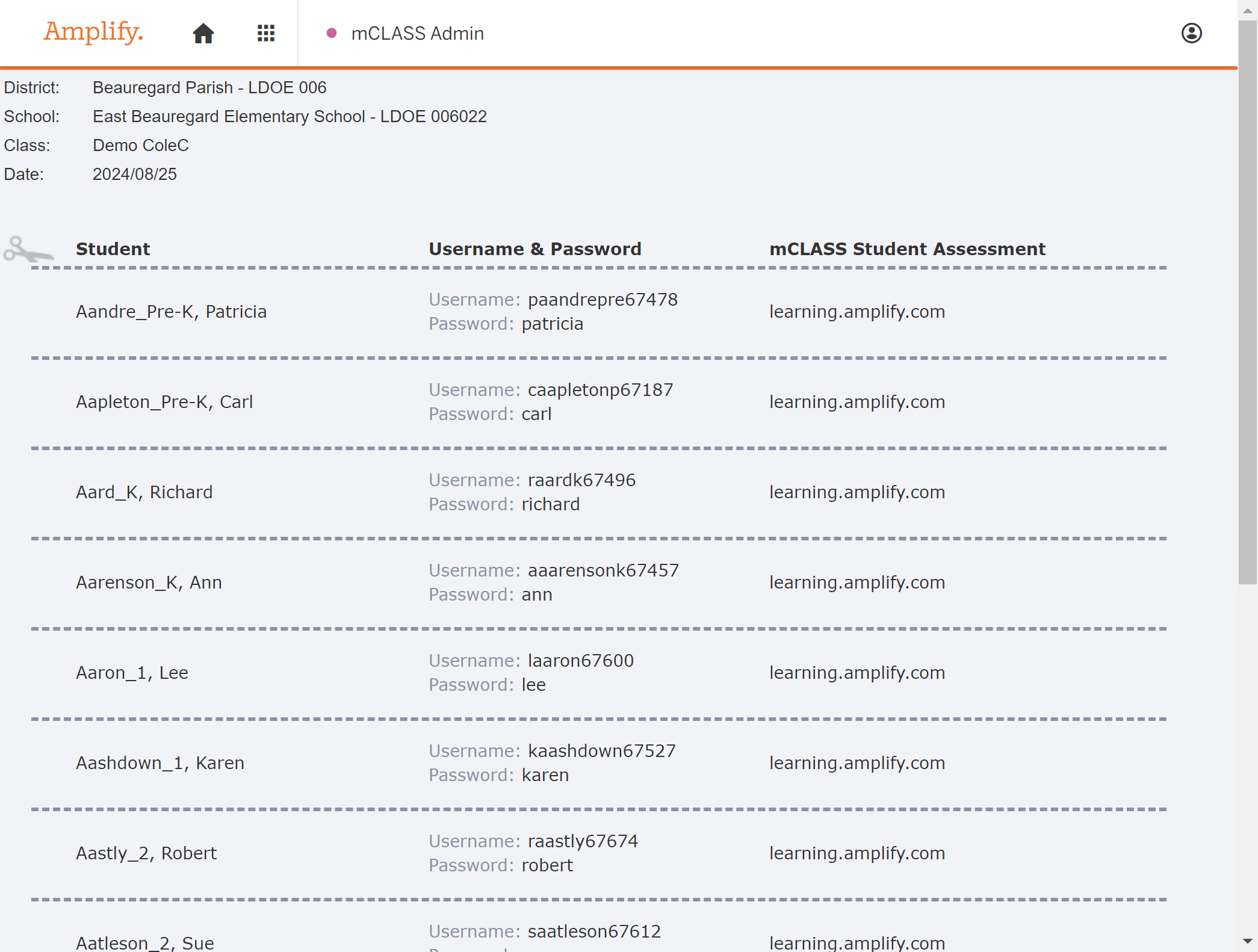The height and width of the screenshot is (952, 1258).
Task: Select student name Aaron_1, Lee
Action: 132,673
